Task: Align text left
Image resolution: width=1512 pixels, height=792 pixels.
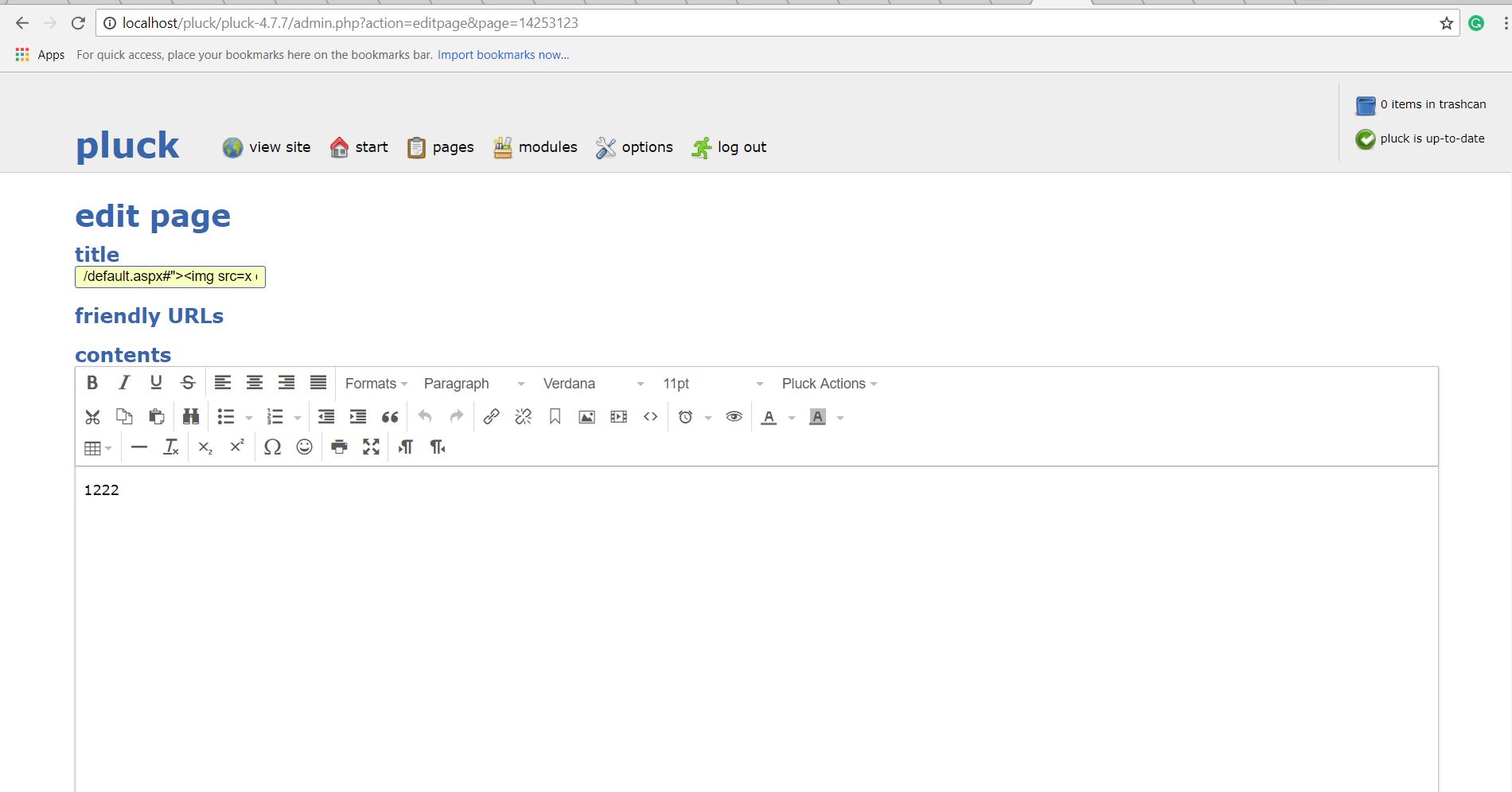Action: pyautogui.click(x=223, y=383)
